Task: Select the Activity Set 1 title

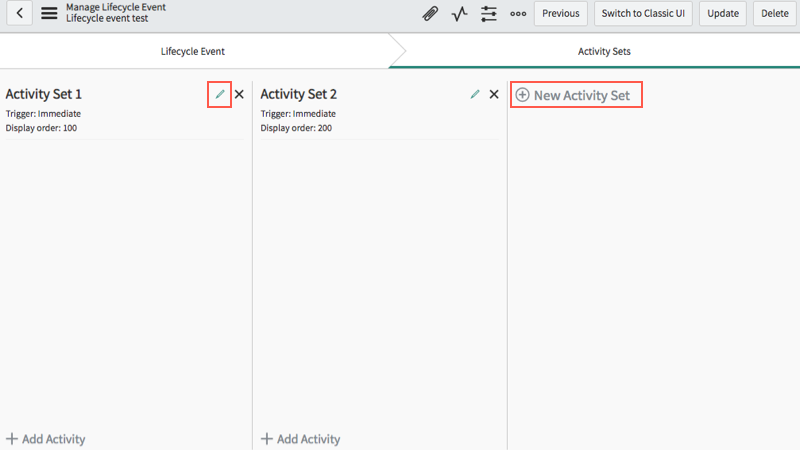Action: click(x=43, y=94)
